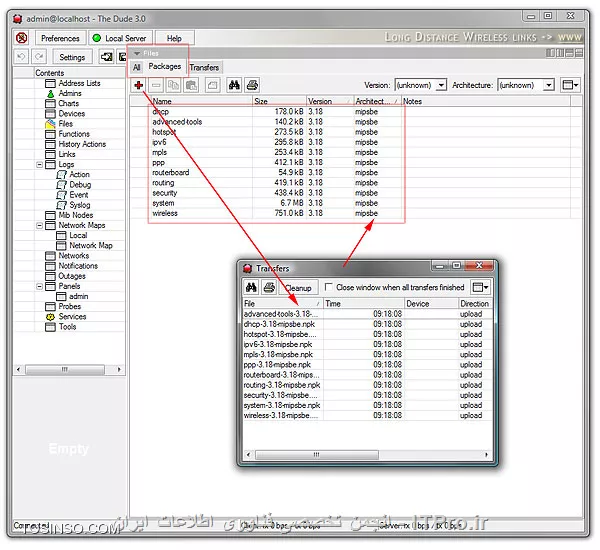Click the Long Distance Wireless Links banner
This screenshot has width=600, height=550.
[x=483, y=37]
